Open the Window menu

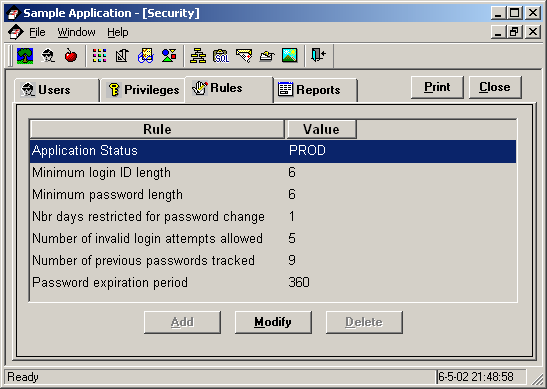coord(76,32)
